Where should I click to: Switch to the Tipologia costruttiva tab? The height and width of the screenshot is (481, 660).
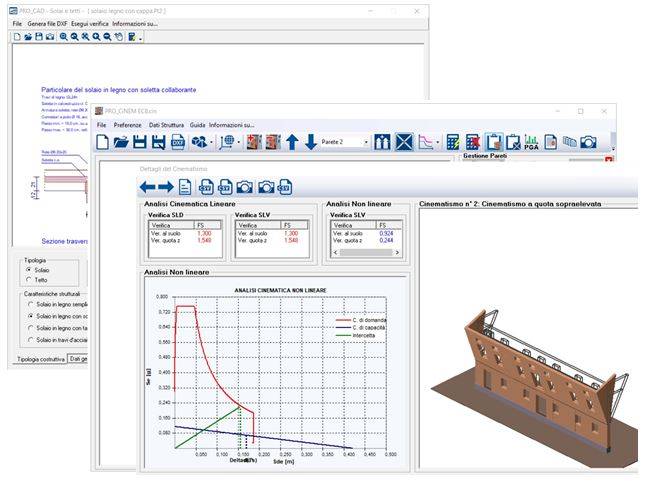click(x=41, y=359)
